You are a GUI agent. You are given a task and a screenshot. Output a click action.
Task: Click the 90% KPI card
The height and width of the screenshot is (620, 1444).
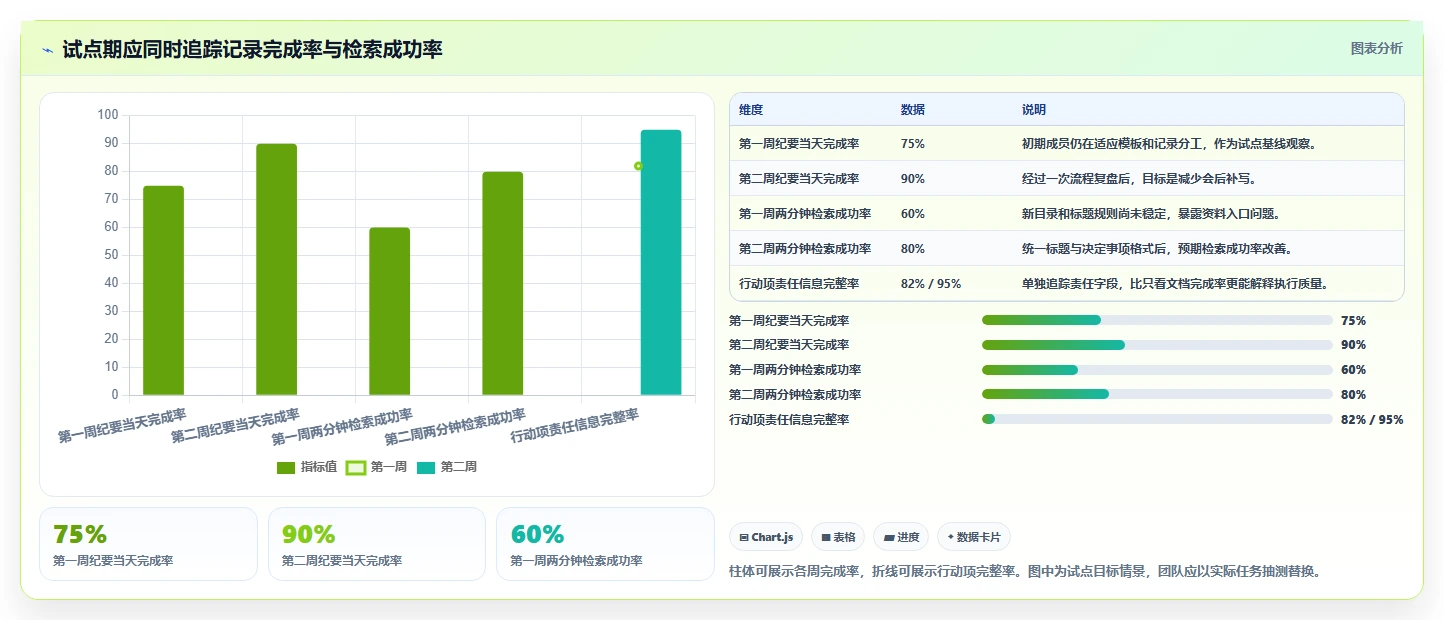[x=377, y=544]
